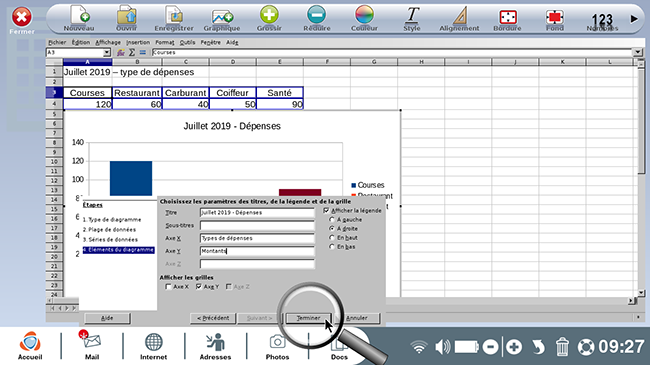This screenshot has height=365, width=650.
Task: Open the Couleur color wheel
Action: (x=364, y=15)
